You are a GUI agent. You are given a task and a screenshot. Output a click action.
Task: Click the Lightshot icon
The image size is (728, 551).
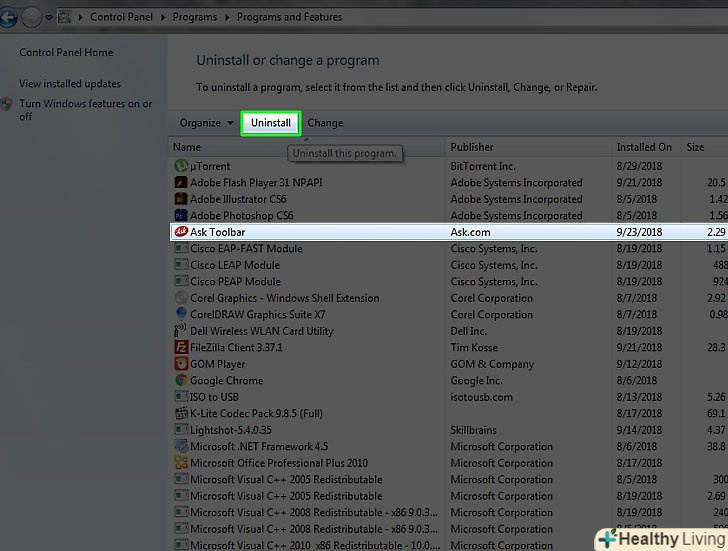tap(181, 429)
